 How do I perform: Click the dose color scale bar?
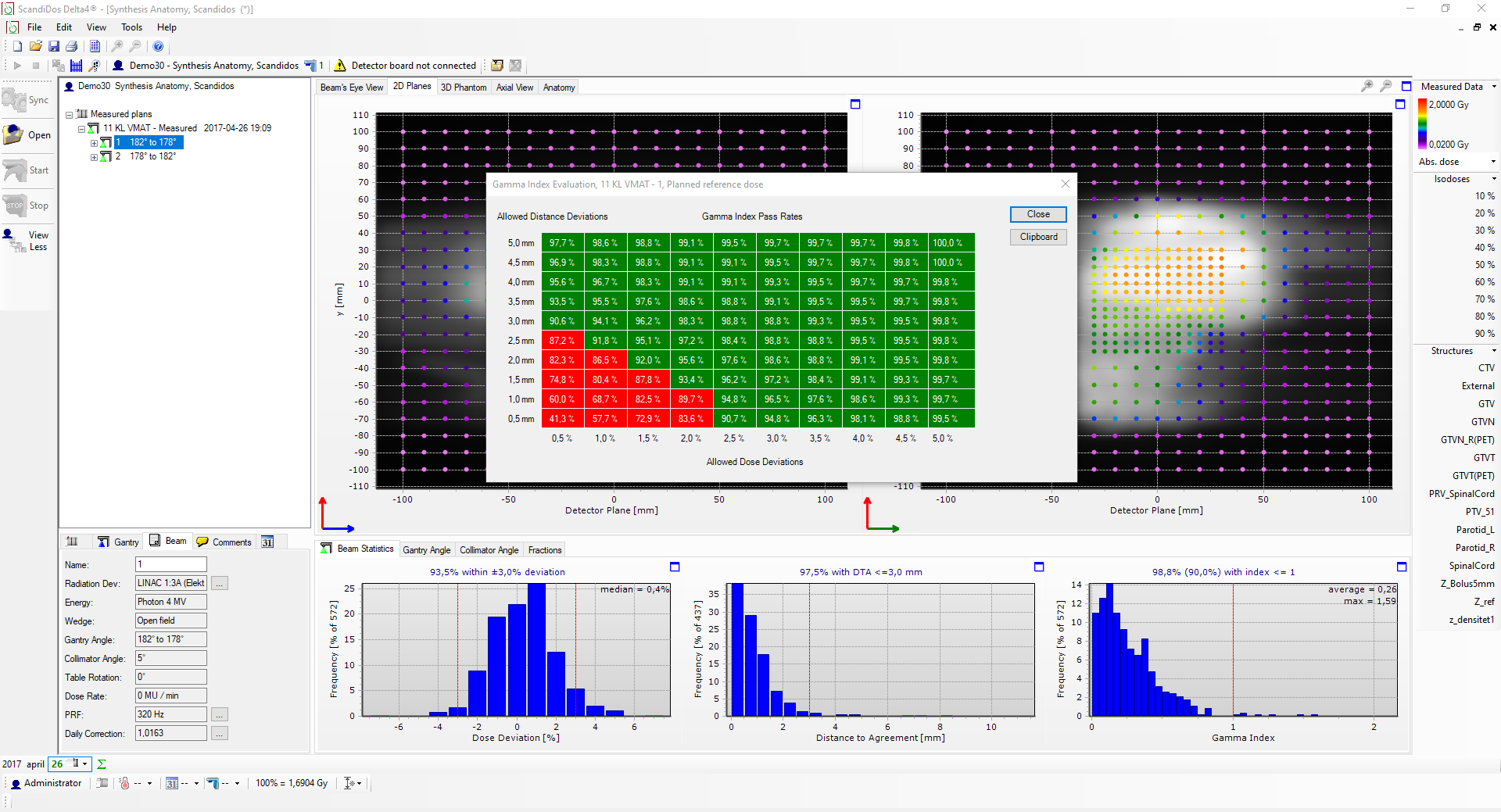click(x=1422, y=123)
